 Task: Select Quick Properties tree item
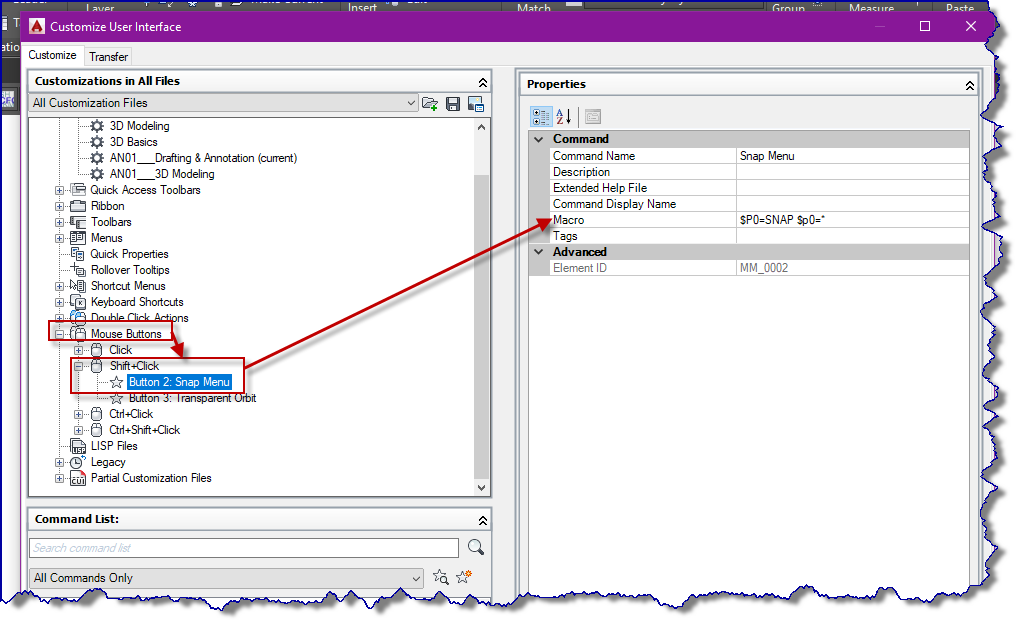[x=129, y=254]
